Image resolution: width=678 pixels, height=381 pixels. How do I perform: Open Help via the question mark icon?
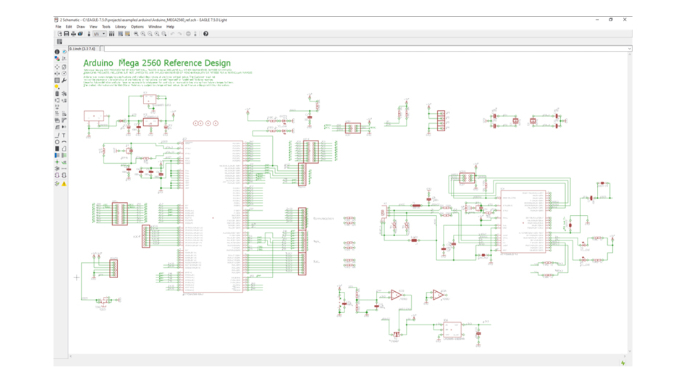point(206,34)
